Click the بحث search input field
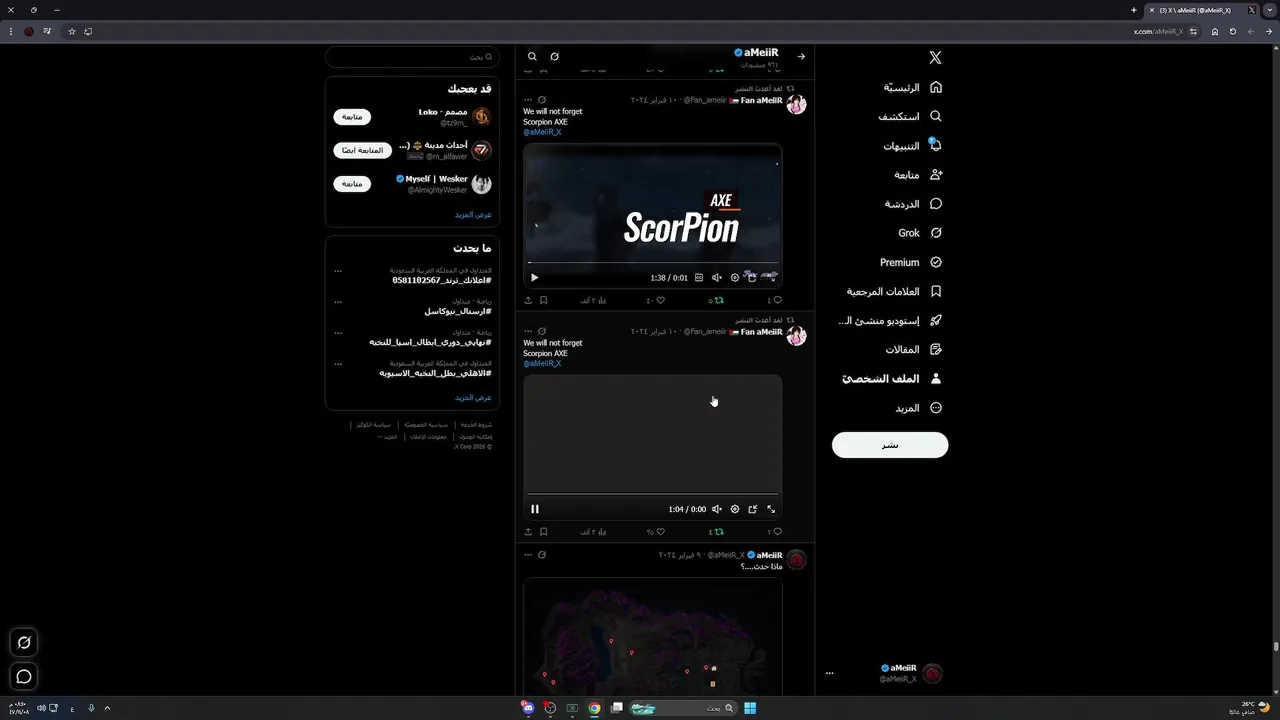 (x=412, y=57)
